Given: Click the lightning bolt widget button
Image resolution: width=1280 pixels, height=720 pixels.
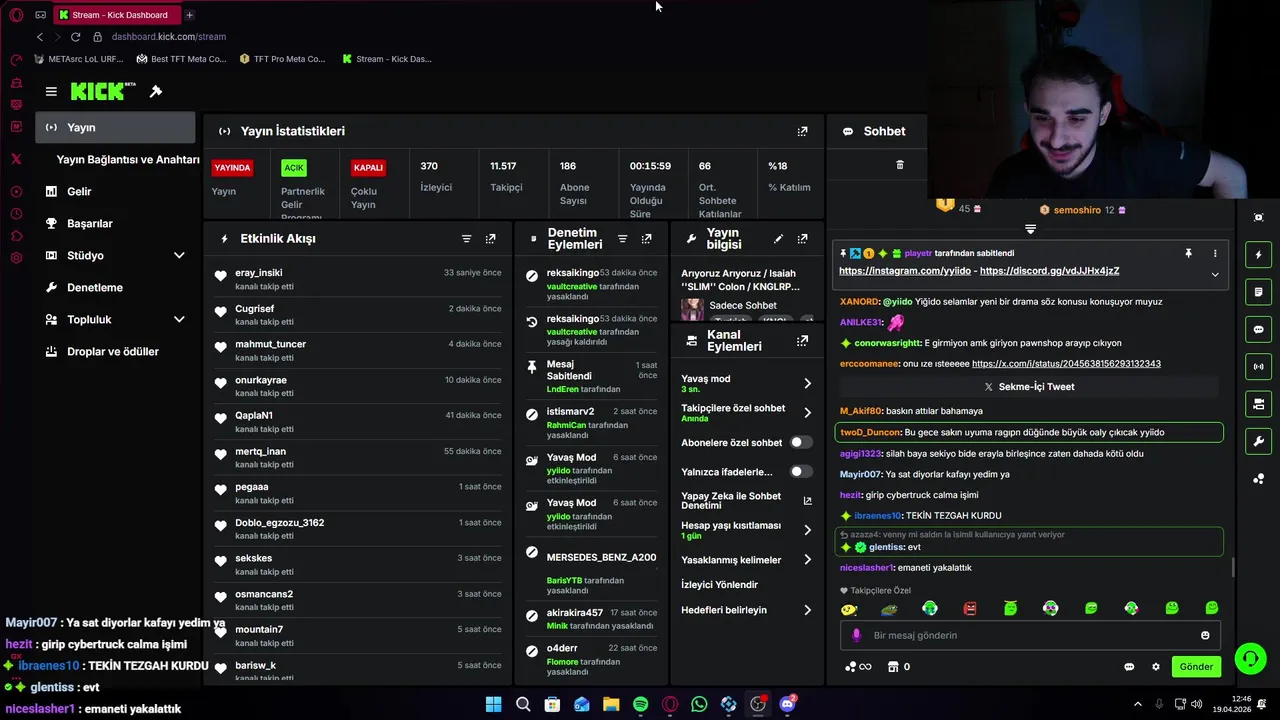Looking at the screenshot, I should pyautogui.click(x=1258, y=254).
